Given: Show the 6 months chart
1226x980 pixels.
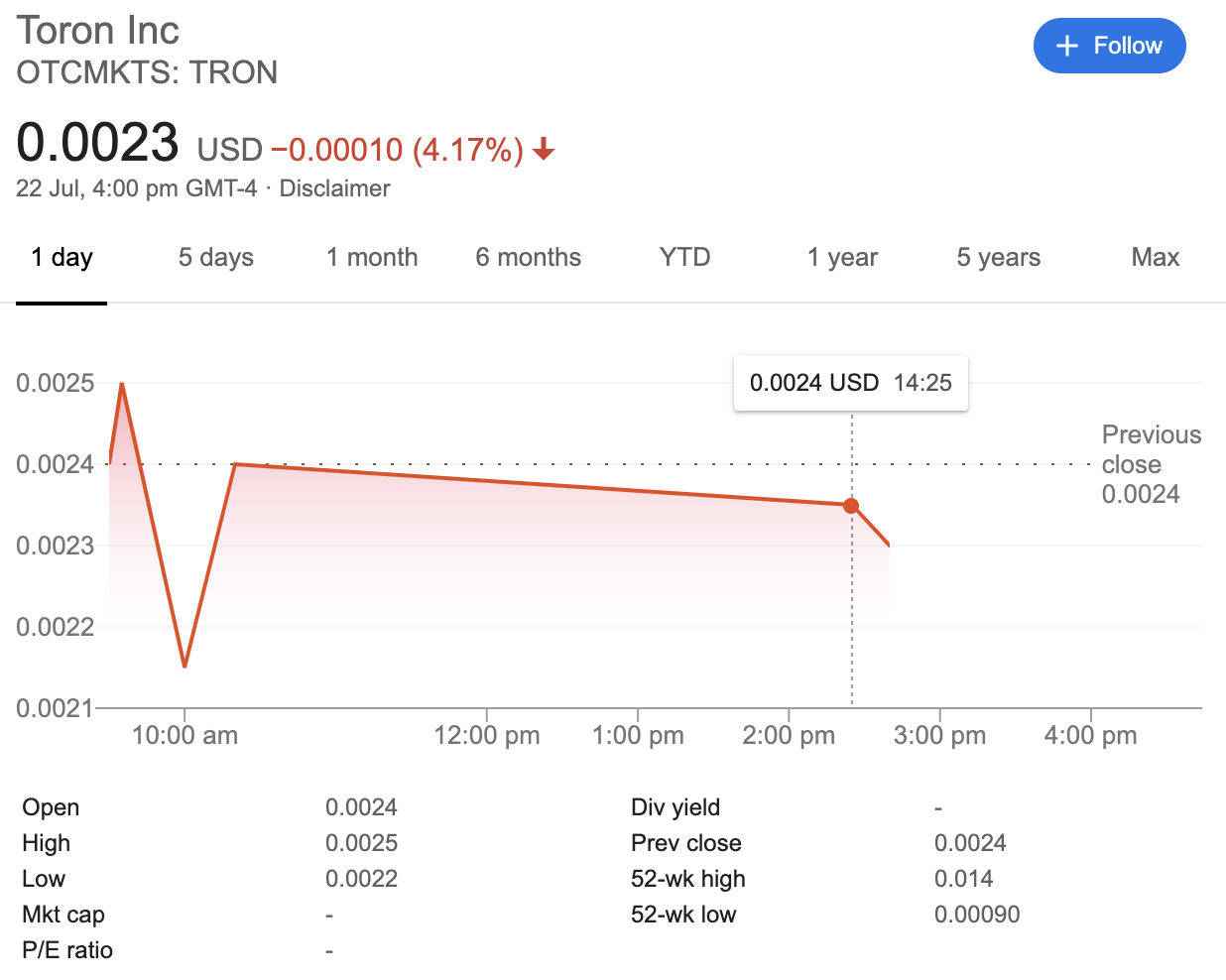Looking at the screenshot, I should 529,258.
